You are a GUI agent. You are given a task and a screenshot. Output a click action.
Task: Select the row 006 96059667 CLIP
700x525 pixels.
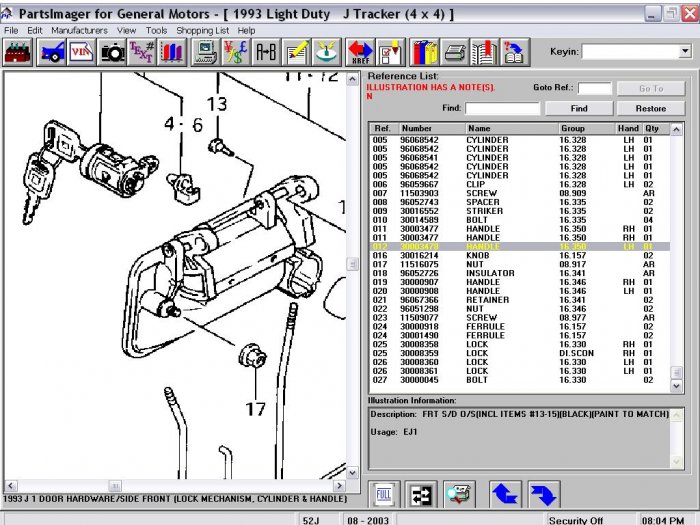tap(520, 184)
